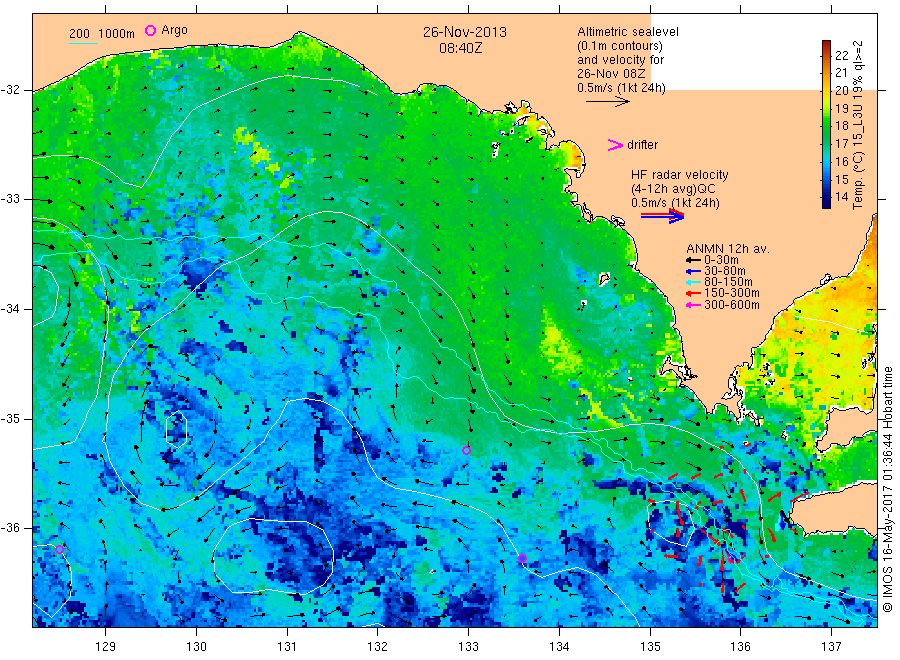Click the 'Argo' legend label
Image resolution: width=900 pixels, height=660 pixels.
point(174,30)
